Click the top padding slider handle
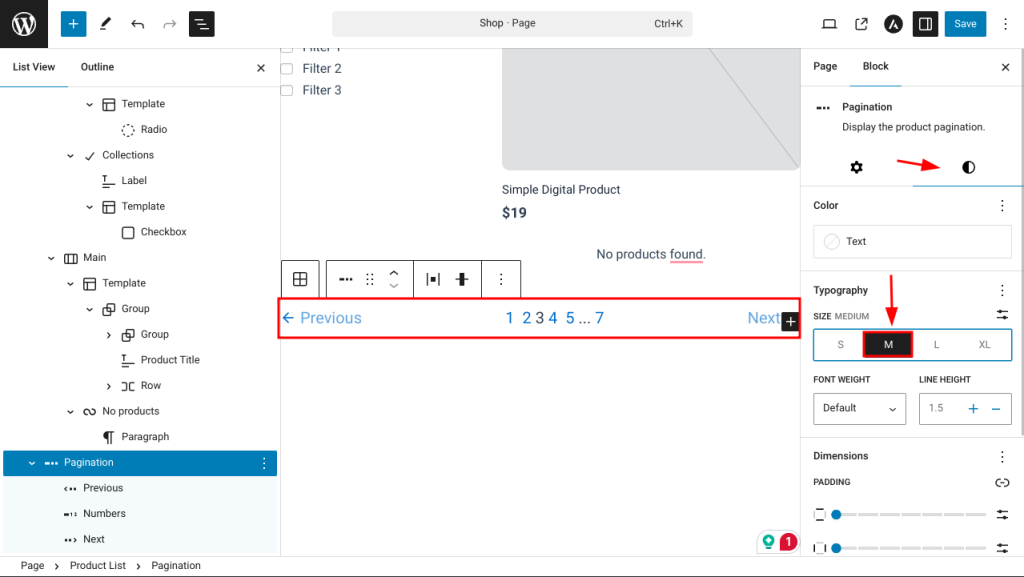1024x577 pixels. tap(836, 514)
